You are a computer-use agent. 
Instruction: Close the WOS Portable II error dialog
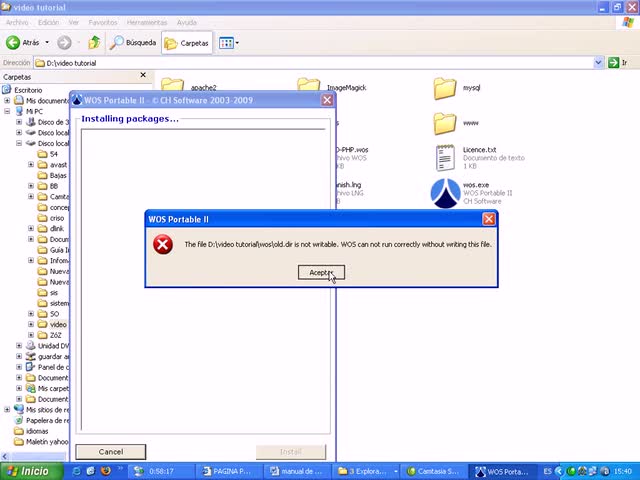tap(489, 219)
